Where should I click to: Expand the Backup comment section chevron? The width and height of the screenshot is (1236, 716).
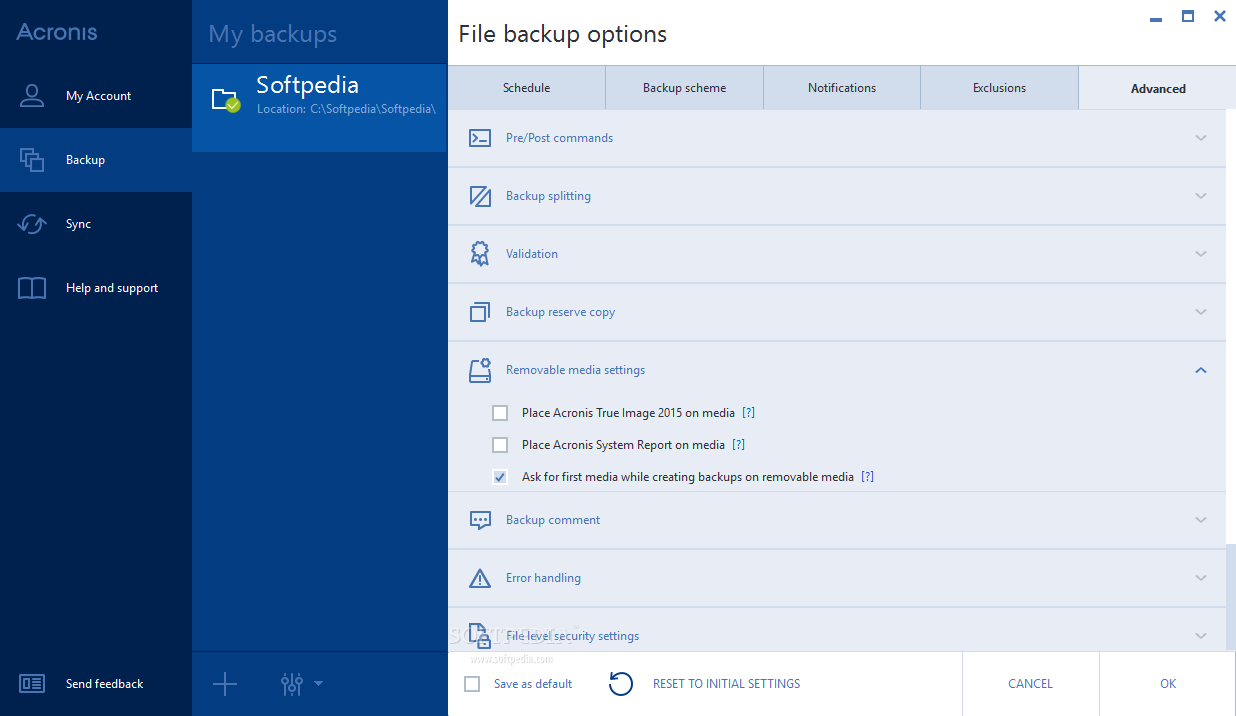coord(1201,520)
